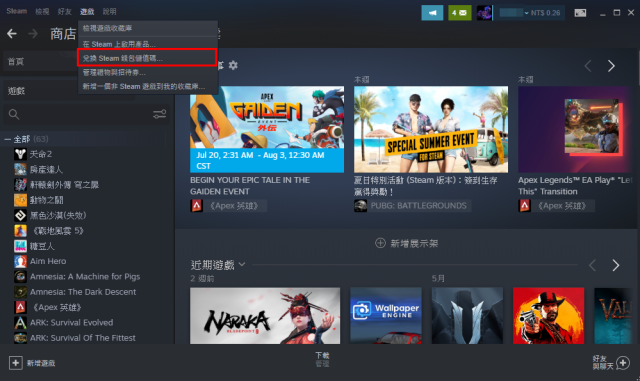Click the 糖豆人 game icon
Screen dimensions: 640x381
coord(20,246)
